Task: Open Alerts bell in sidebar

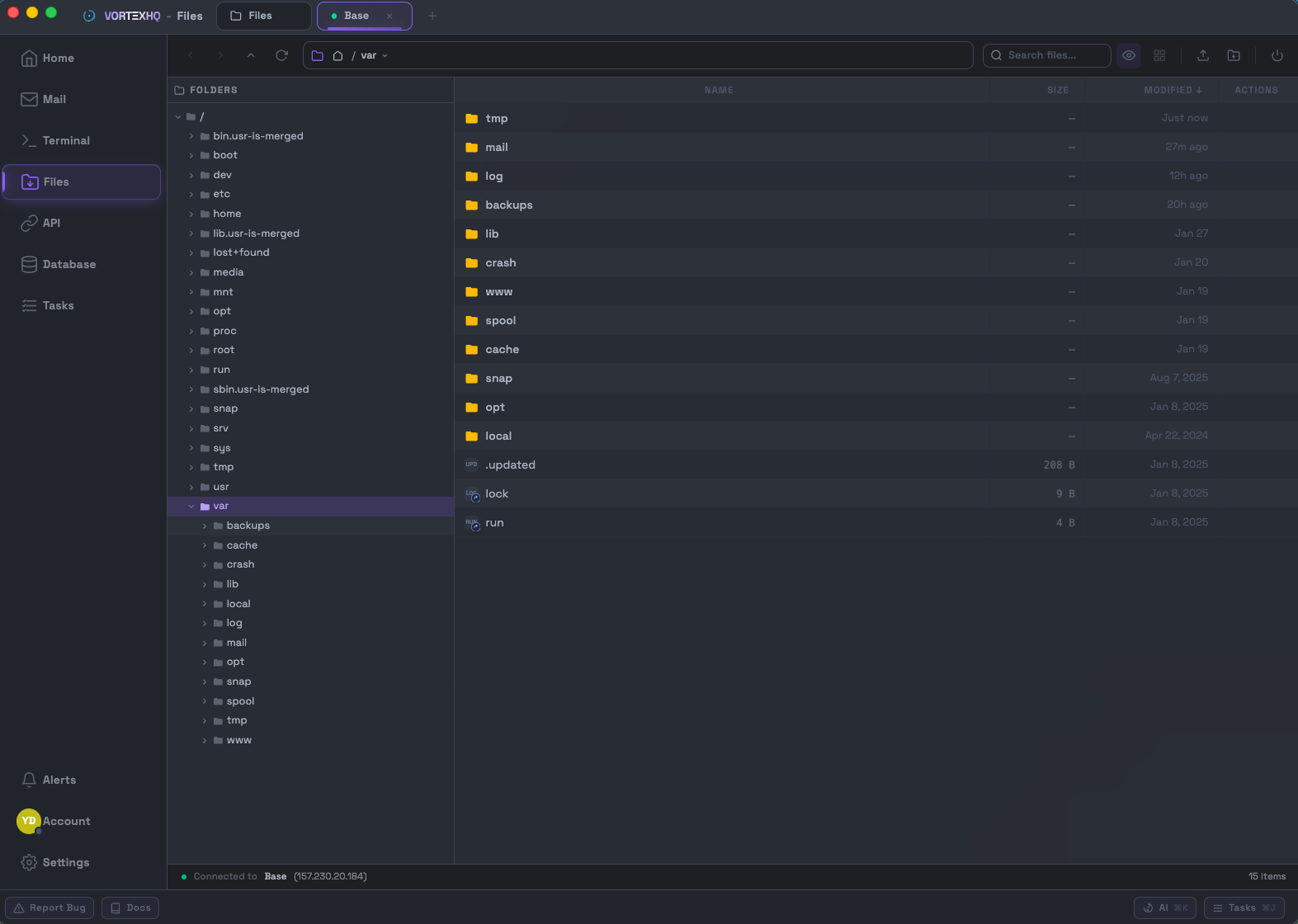Action: [48, 780]
